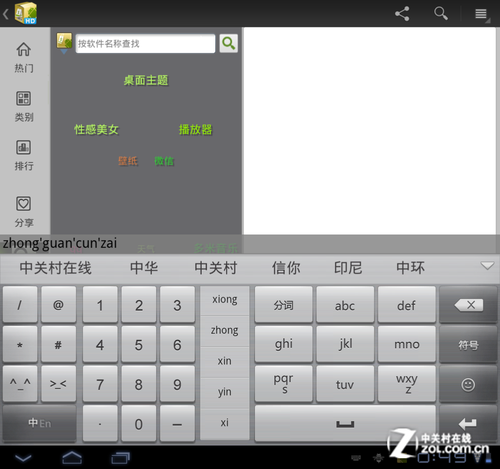Open the 热门 home sidebar tab
This screenshot has width=500, height=469.
[24, 57]
